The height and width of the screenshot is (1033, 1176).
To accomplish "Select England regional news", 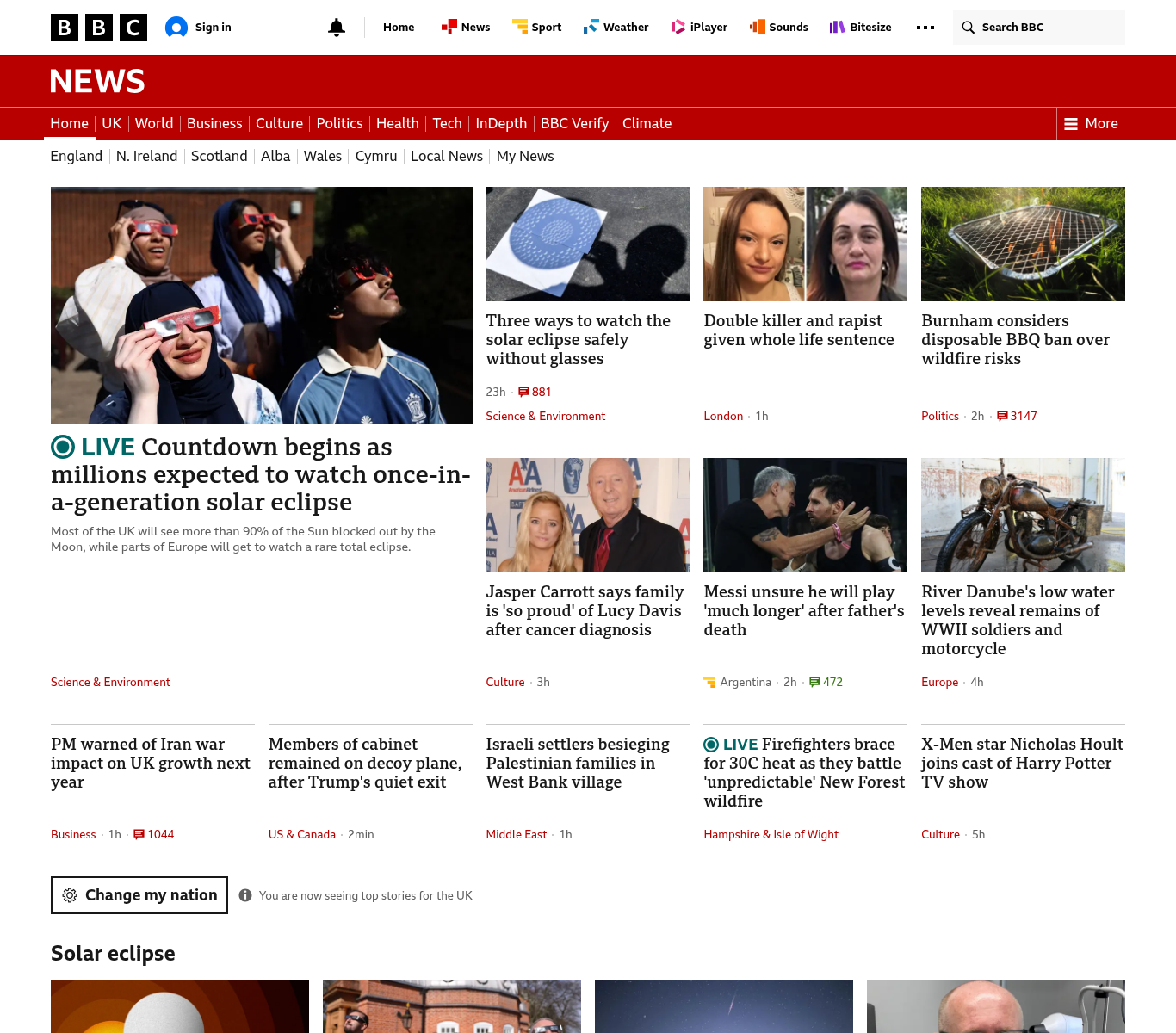I will click(77, 156).
